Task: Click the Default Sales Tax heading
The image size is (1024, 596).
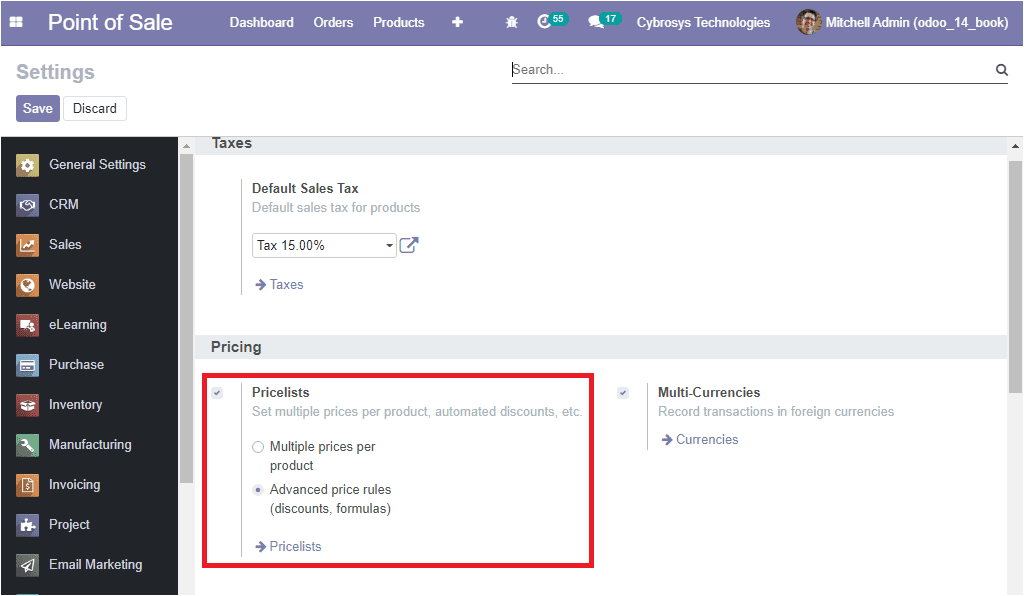Action: (x=305, y=189)
